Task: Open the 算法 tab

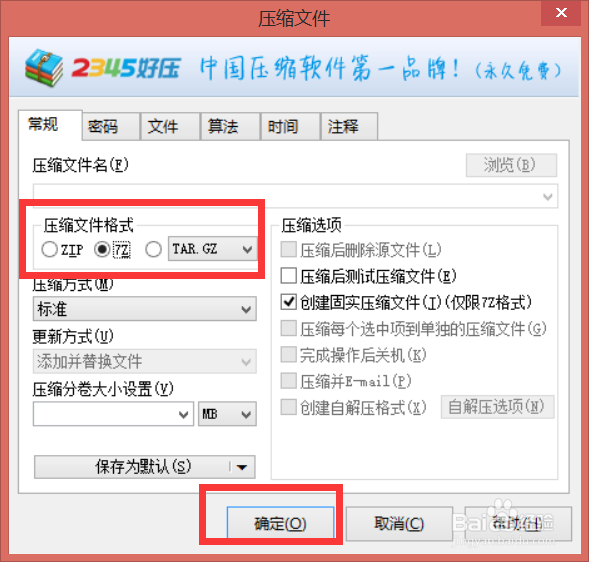Action: [x=230, y=126]
